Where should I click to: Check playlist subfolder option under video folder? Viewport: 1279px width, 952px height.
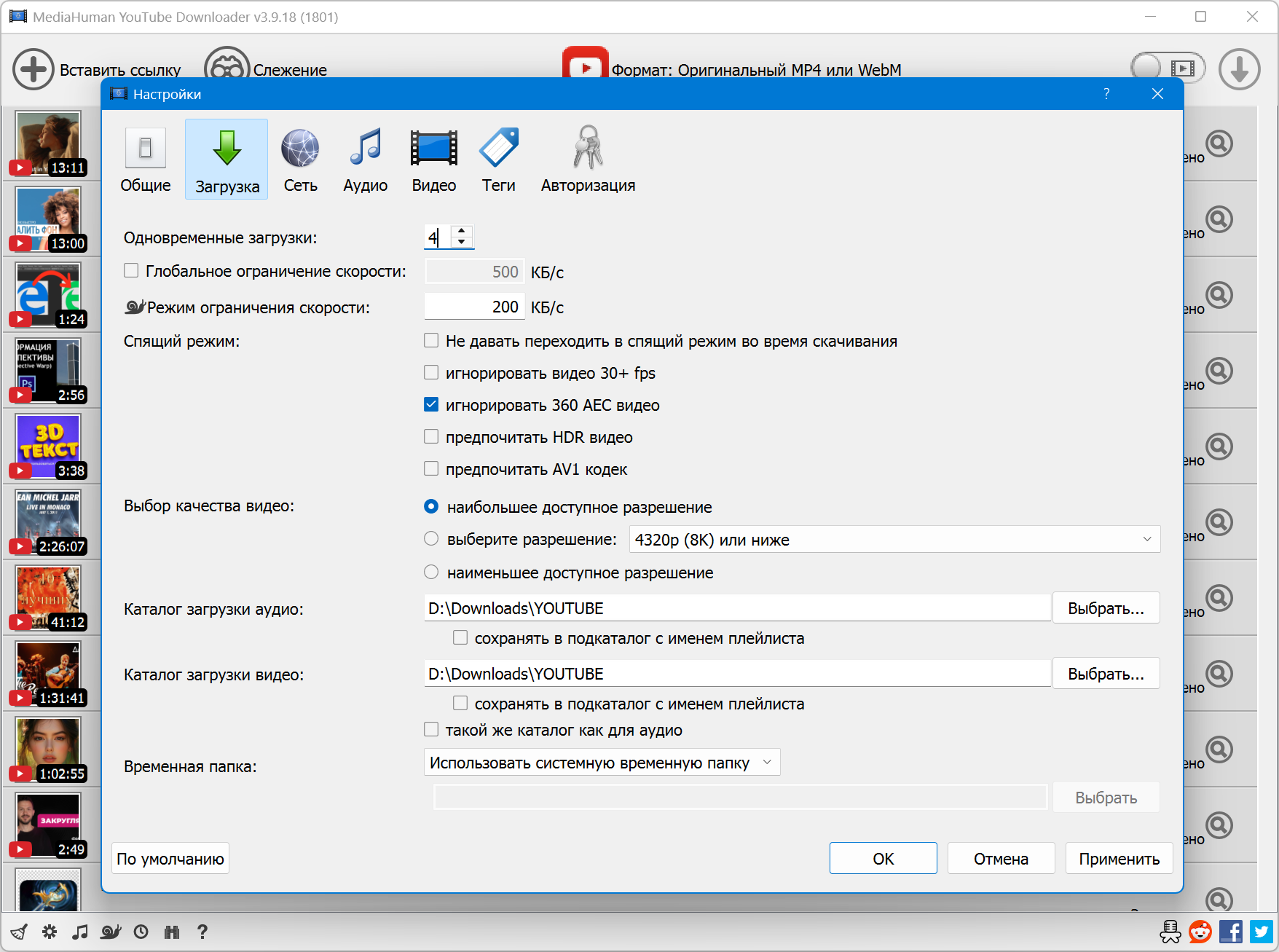point(460,704)
